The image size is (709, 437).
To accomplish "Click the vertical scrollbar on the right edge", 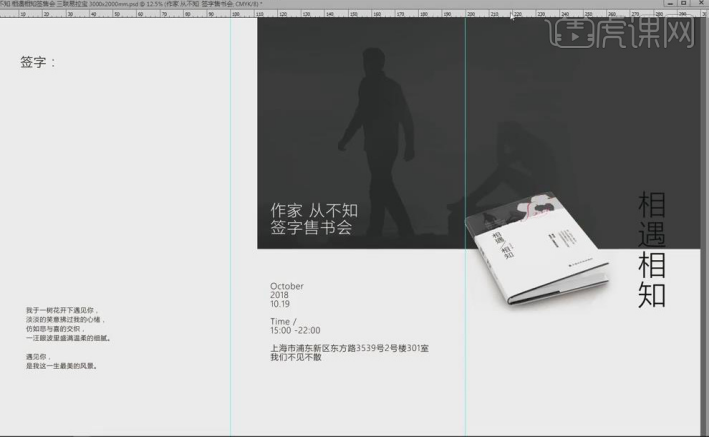I will coord(704,220).
